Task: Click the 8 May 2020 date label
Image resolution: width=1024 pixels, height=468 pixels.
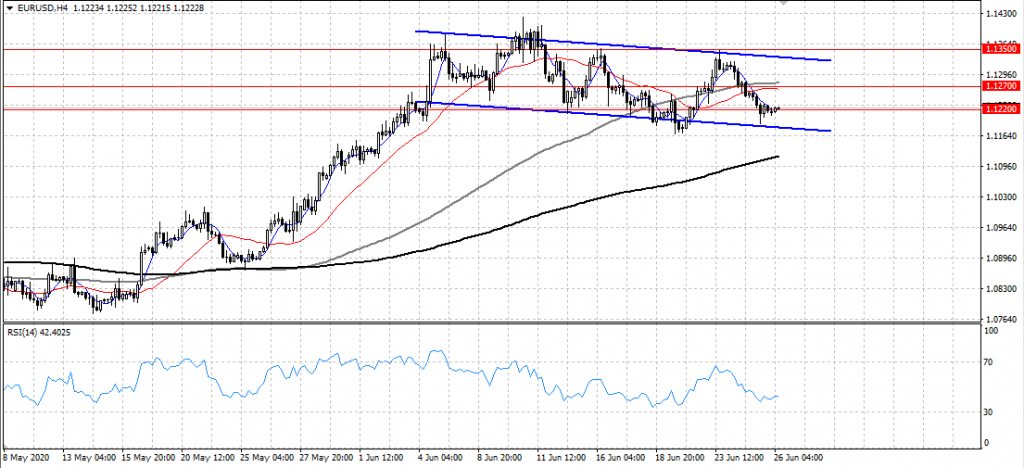Action: tap(26, 458)
